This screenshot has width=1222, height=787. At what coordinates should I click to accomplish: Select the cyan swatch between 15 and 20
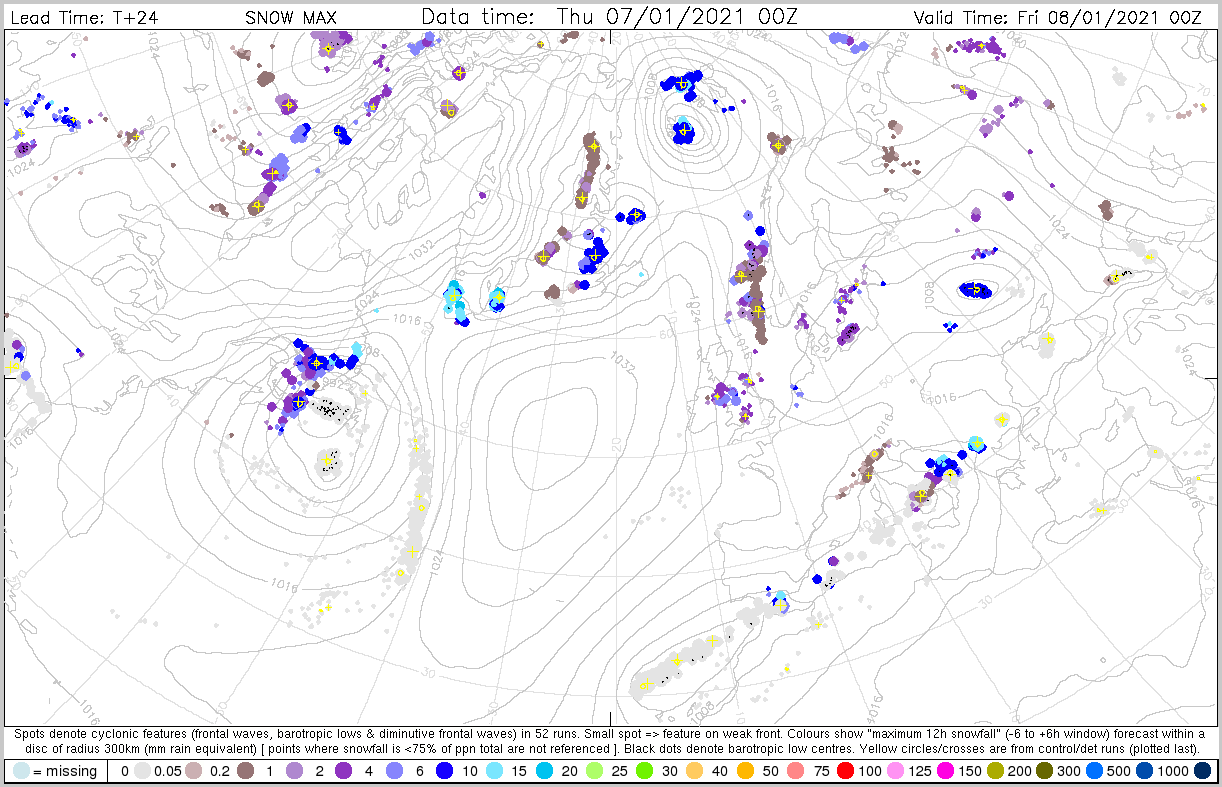tap(544, 770)
